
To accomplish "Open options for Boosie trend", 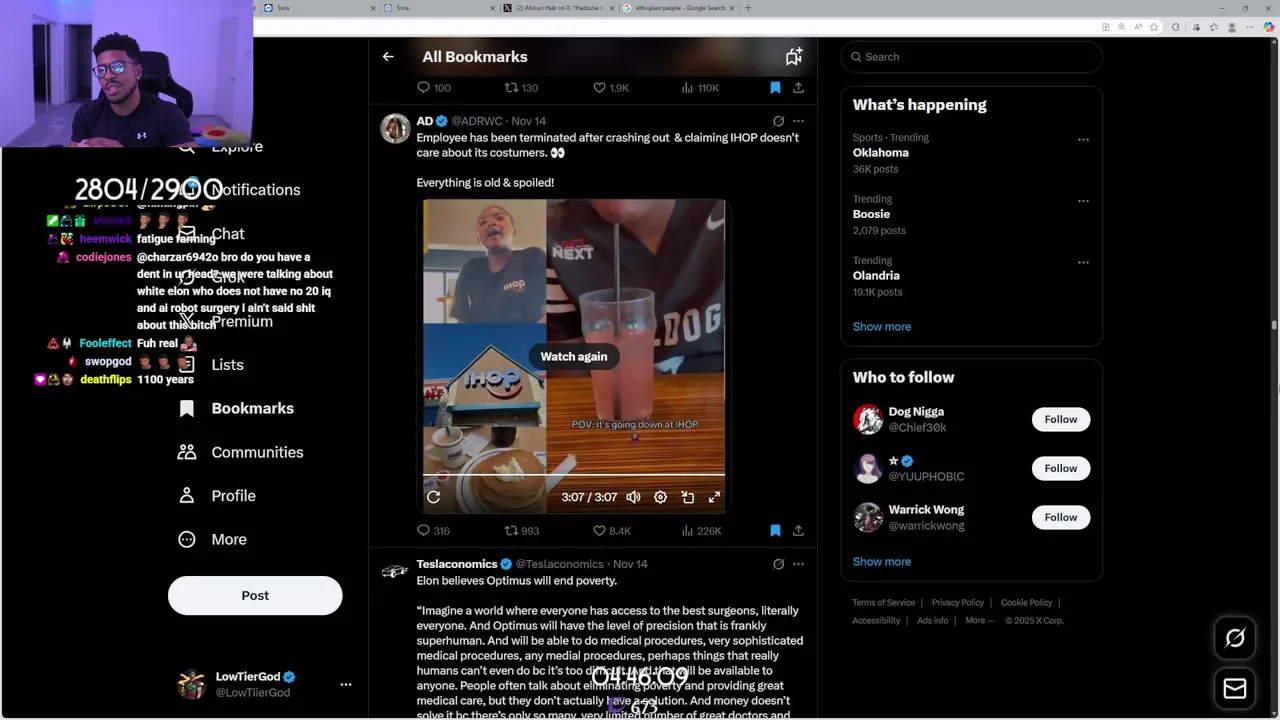I will click(x=1083, y=201).
